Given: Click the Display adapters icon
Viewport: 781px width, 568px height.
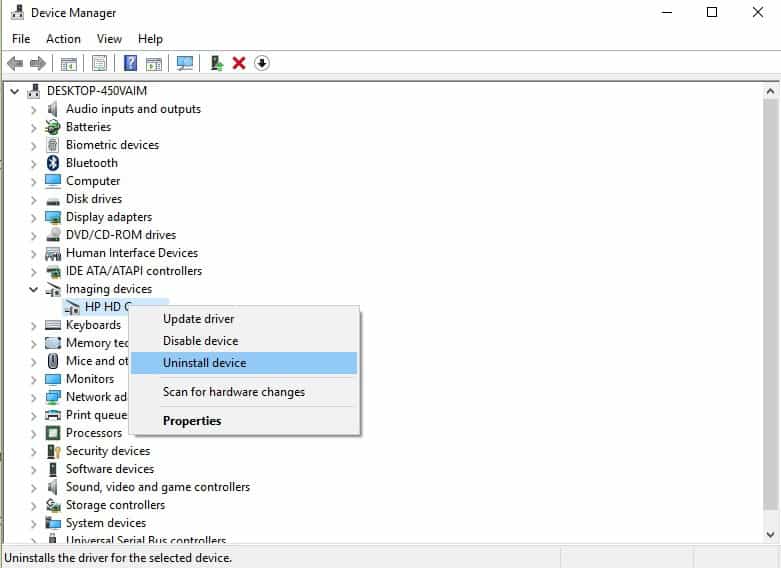Looking at the screenshot, I should coord(53,217).
